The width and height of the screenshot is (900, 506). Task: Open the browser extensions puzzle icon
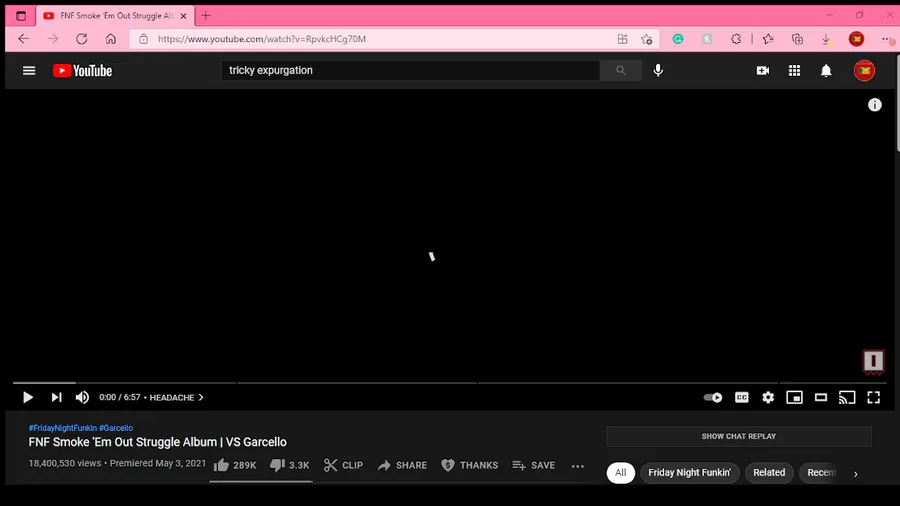coord(736,39)
